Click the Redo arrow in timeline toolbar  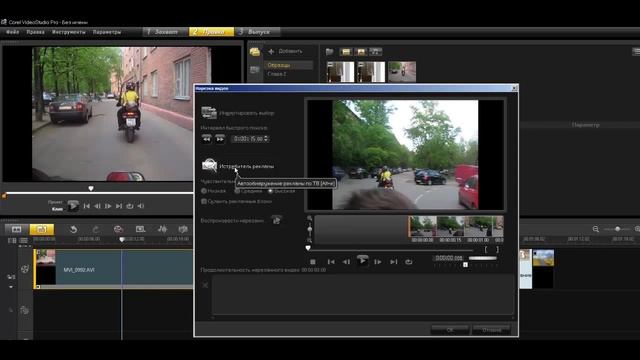[96, 229]
